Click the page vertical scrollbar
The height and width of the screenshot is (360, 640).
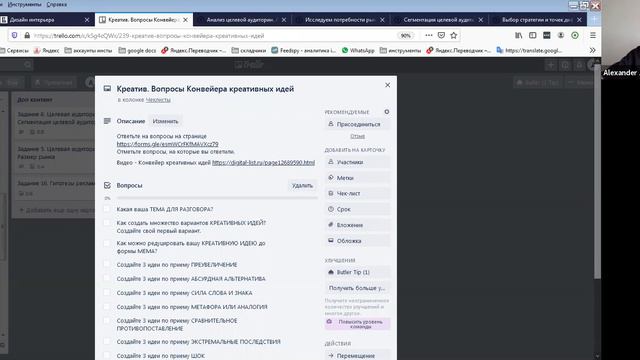(598, 171)
